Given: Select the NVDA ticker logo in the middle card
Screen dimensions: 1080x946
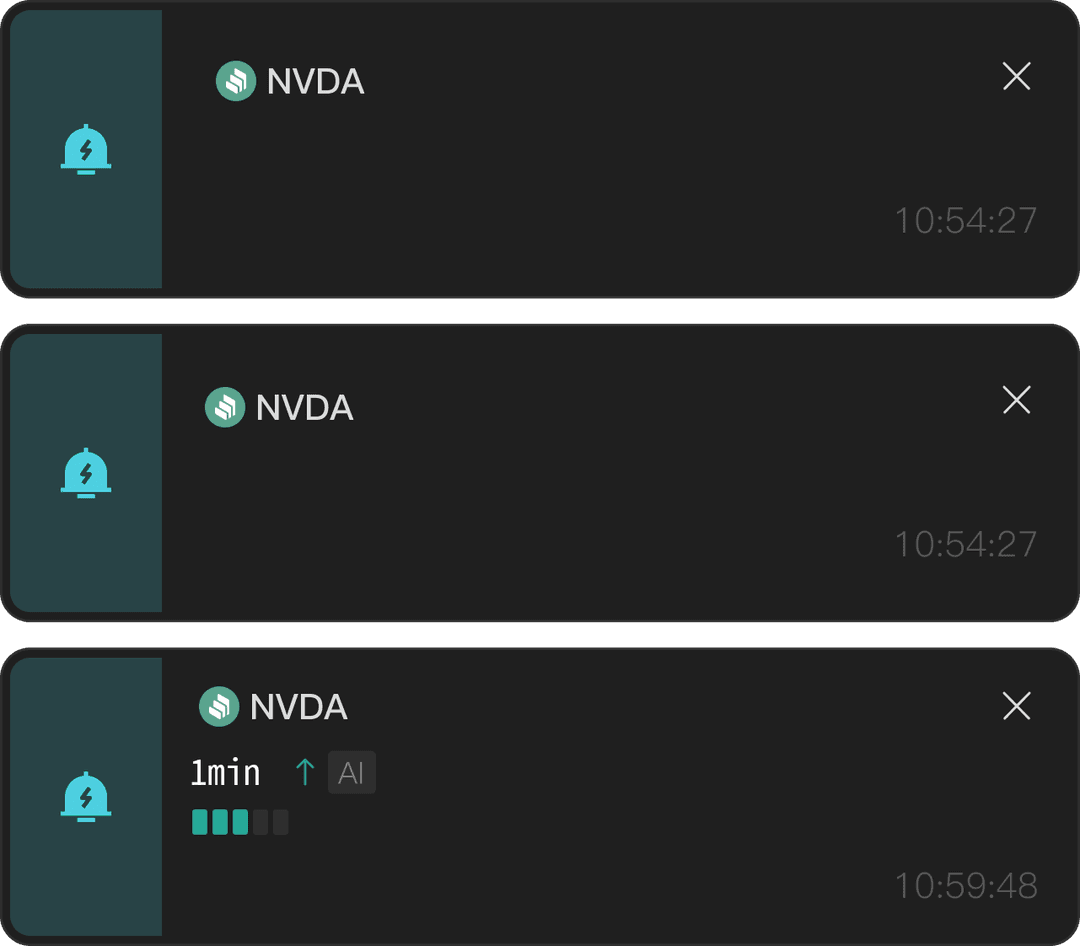Looking at the screenshot, I should 225,407.
